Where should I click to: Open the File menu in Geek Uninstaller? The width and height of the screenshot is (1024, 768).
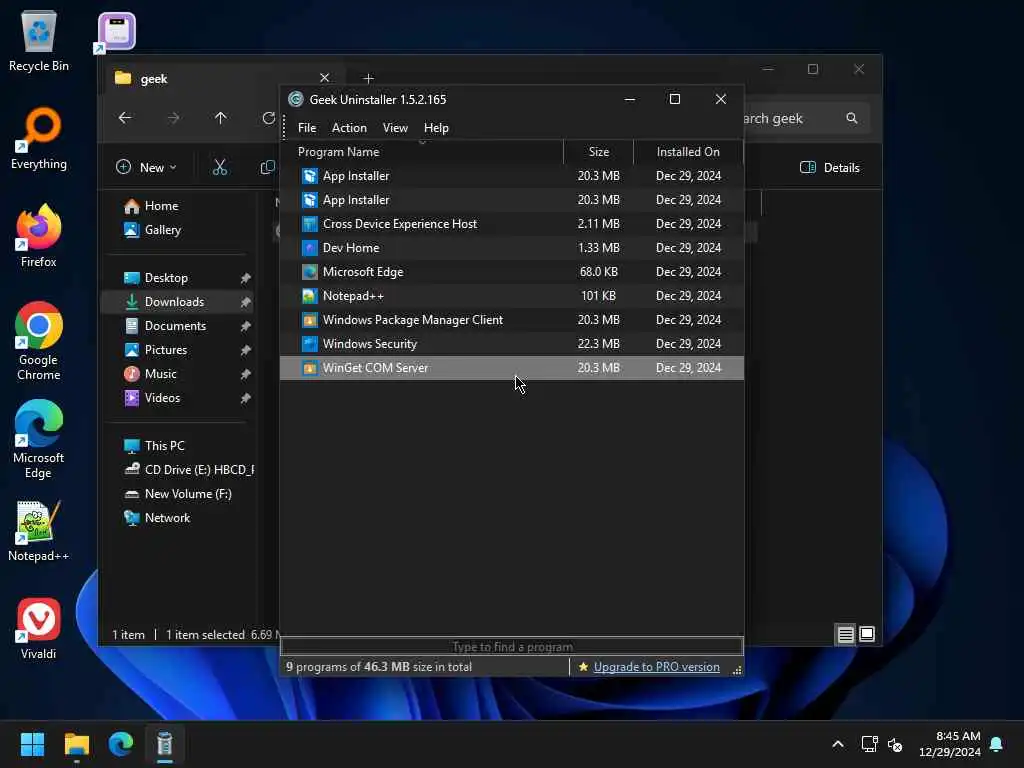pos(306,128)
